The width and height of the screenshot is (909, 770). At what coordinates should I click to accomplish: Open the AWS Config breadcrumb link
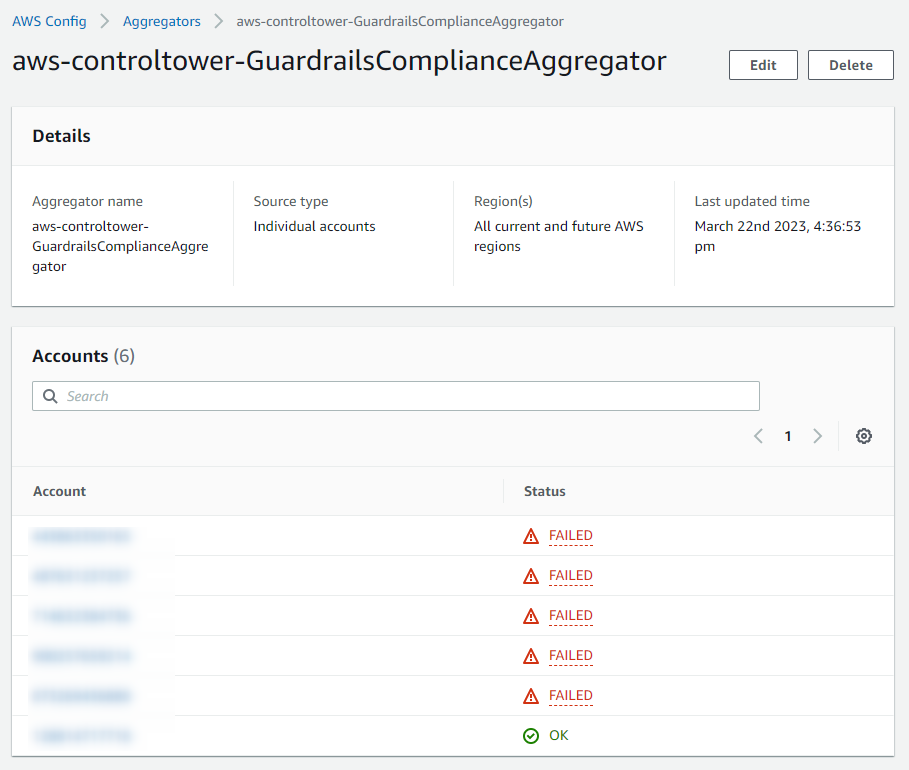click(49, 21)
